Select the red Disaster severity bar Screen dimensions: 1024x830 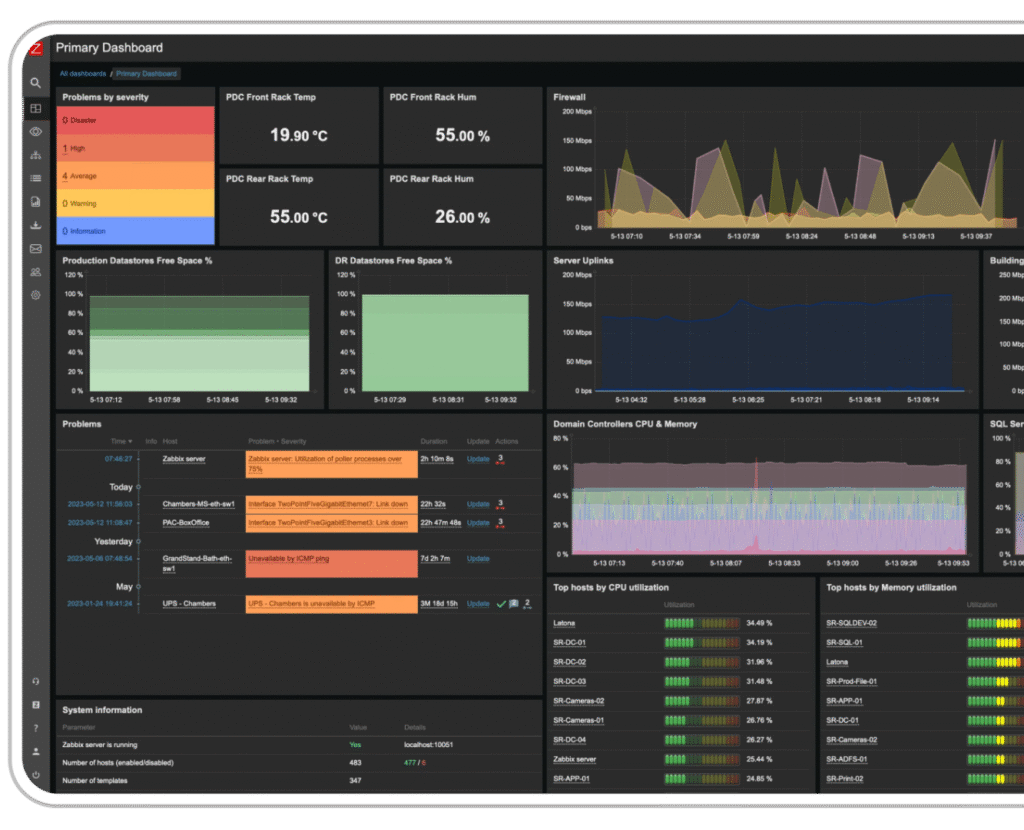136,121
